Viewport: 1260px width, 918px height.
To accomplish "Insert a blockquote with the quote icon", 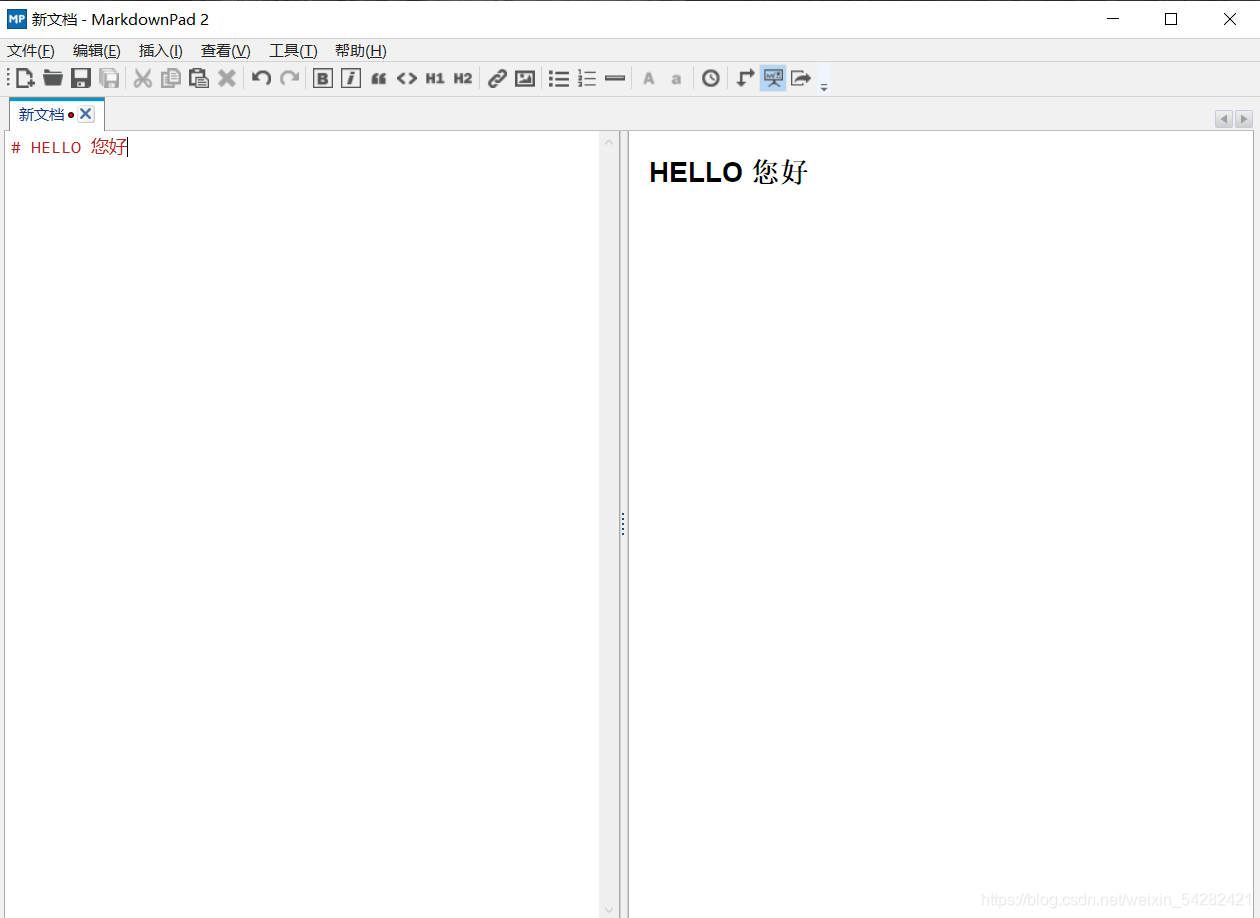I will [x=379, y=78].
